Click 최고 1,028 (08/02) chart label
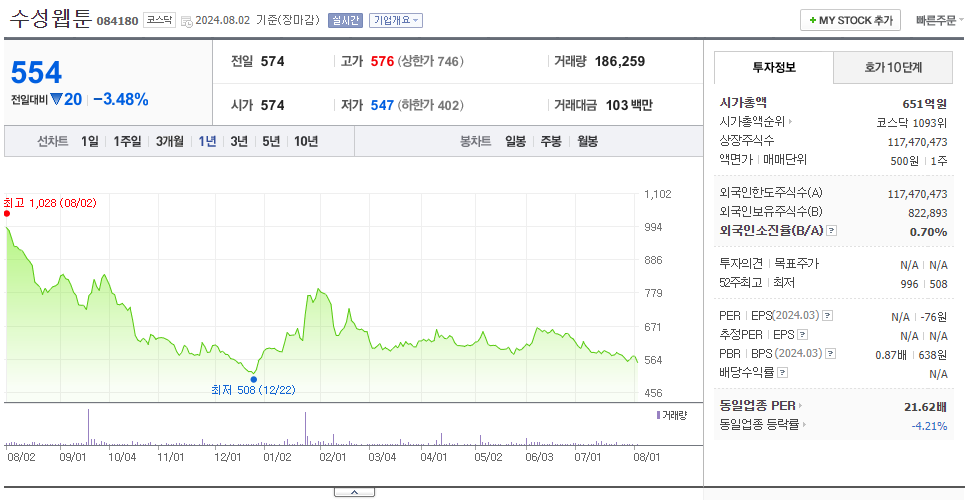968x500 pixels. pyautogui.click(x=50, y=202)
